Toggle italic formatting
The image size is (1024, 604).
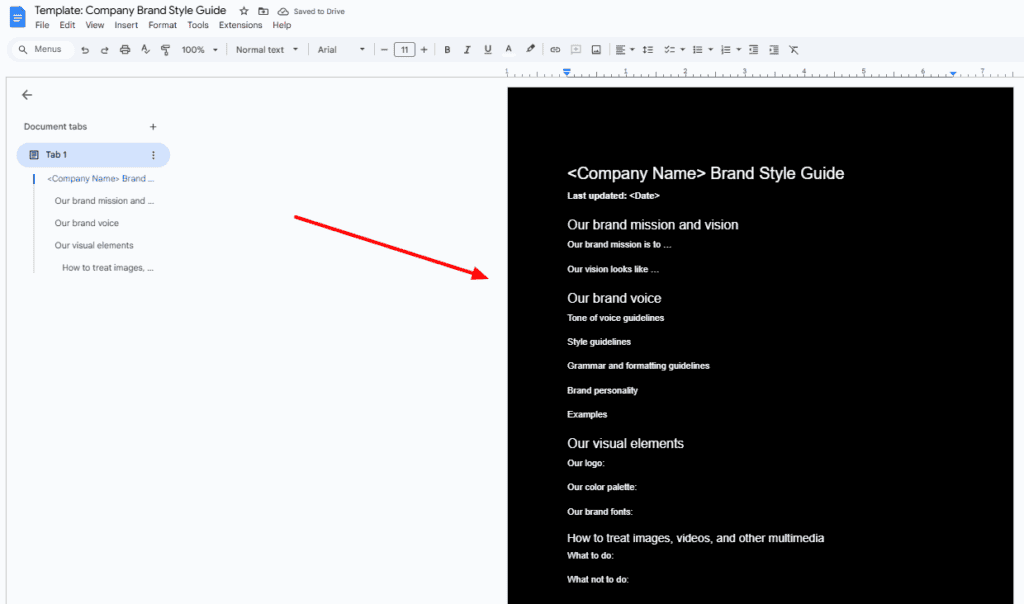[x=467, y=49]
